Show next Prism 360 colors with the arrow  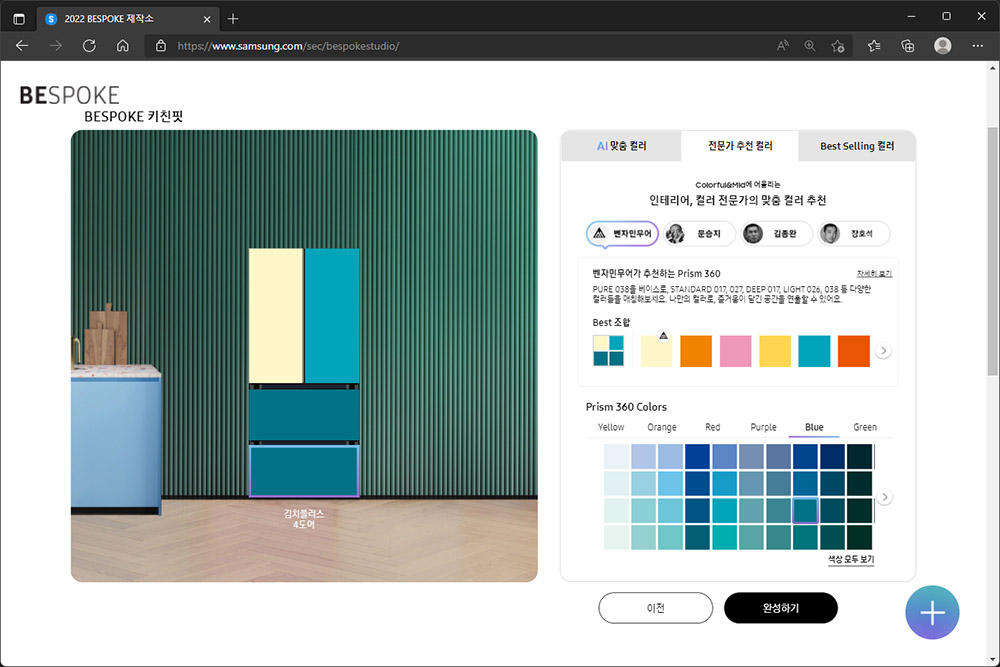(884, 497)
